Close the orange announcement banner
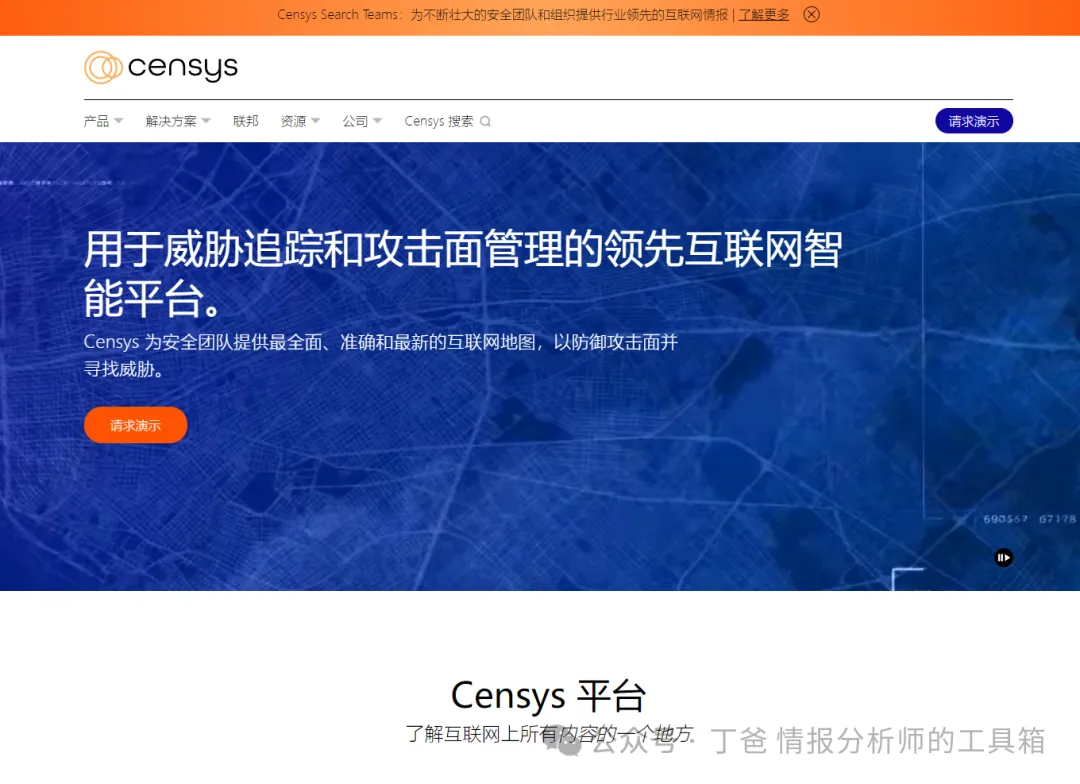The height and width of the screenshot is (784, 1080). coord(811,14)
